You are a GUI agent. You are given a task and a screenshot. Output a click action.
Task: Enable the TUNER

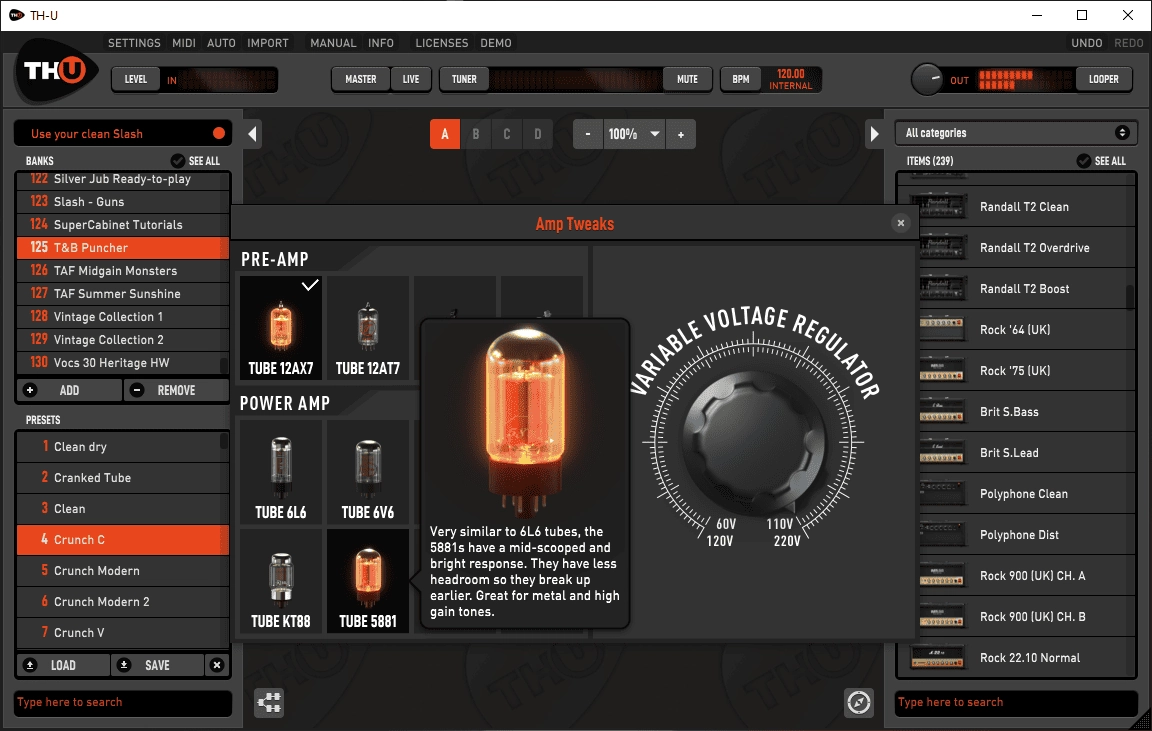464,79
